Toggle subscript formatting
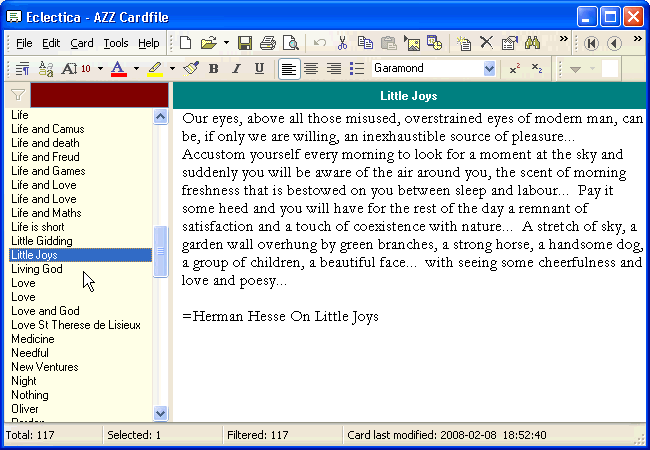This screenshot has height=450, width=650. 537,69
